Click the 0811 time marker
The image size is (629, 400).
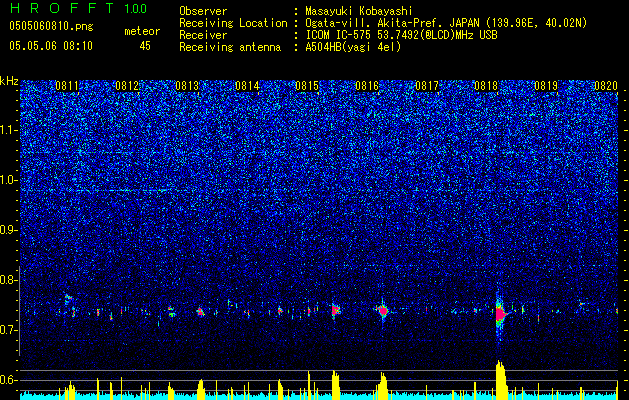67,86
